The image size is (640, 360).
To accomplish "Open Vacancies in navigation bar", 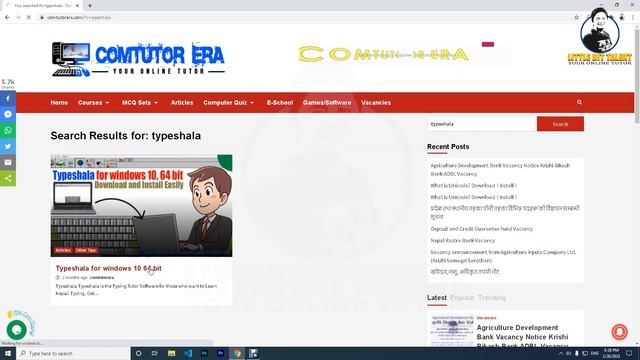I will pyautogui.click(x=376, y=102).
